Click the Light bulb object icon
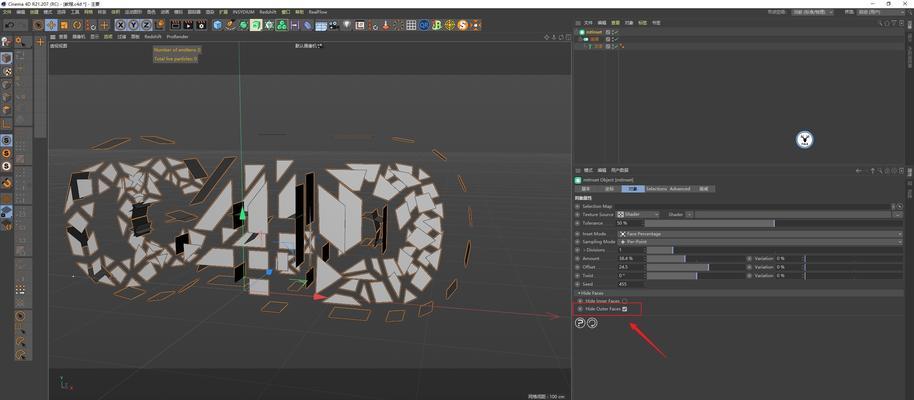Viewport: 914px width, 400px height. click(x=347, y=25)
